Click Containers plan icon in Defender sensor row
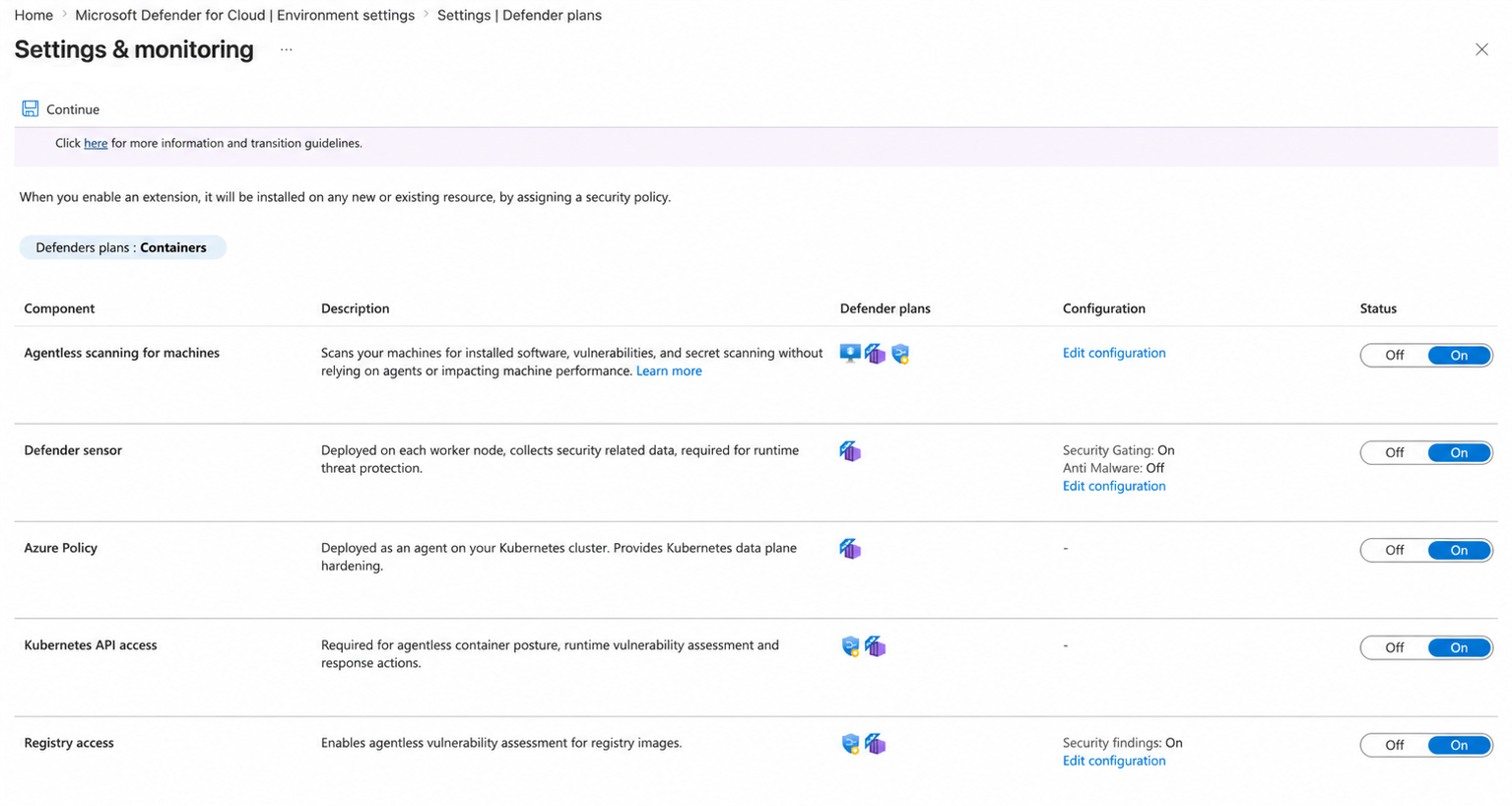Screen dimensions: 1512x806 (x=850, y=451)
